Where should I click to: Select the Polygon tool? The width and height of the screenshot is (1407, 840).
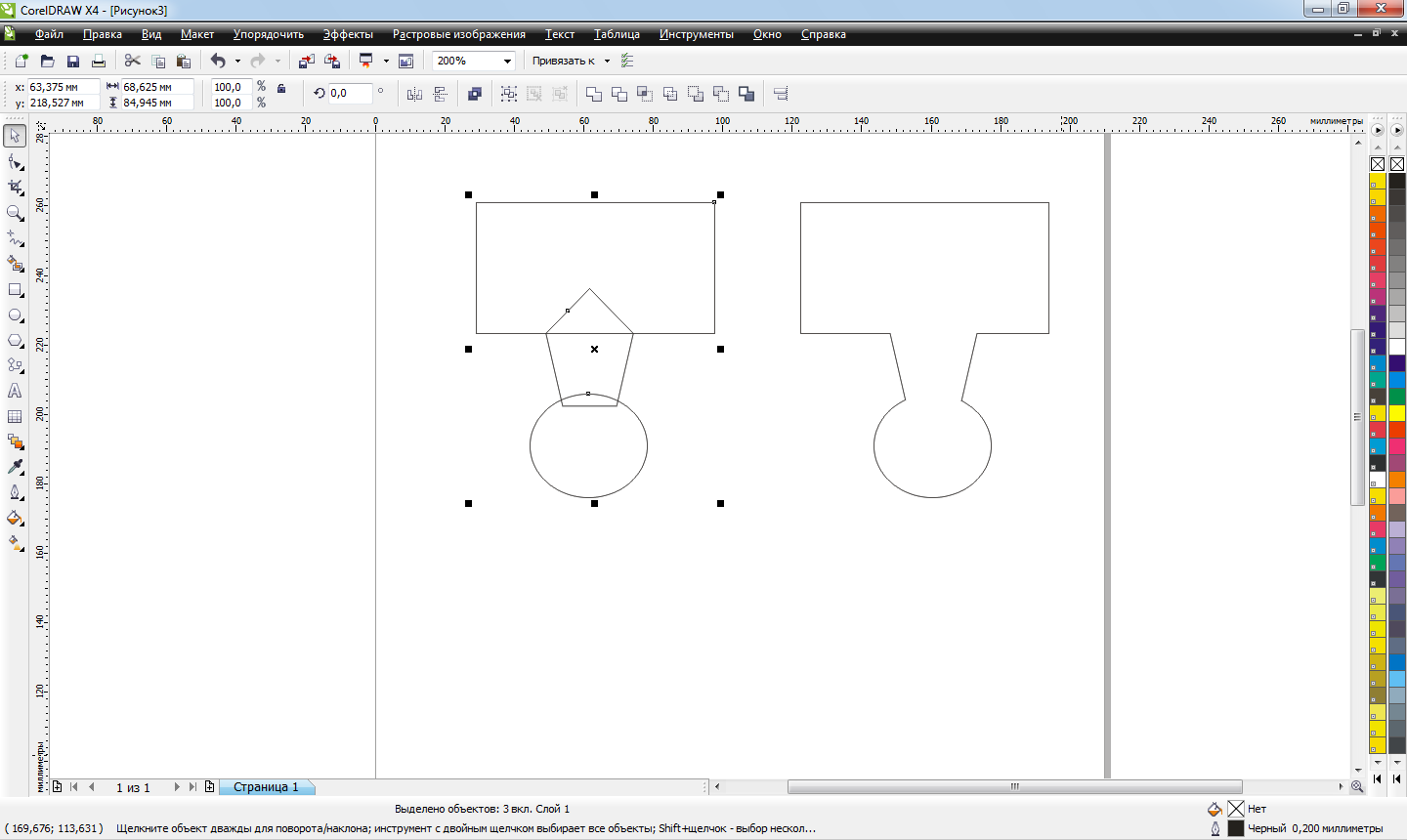point(15,340)
